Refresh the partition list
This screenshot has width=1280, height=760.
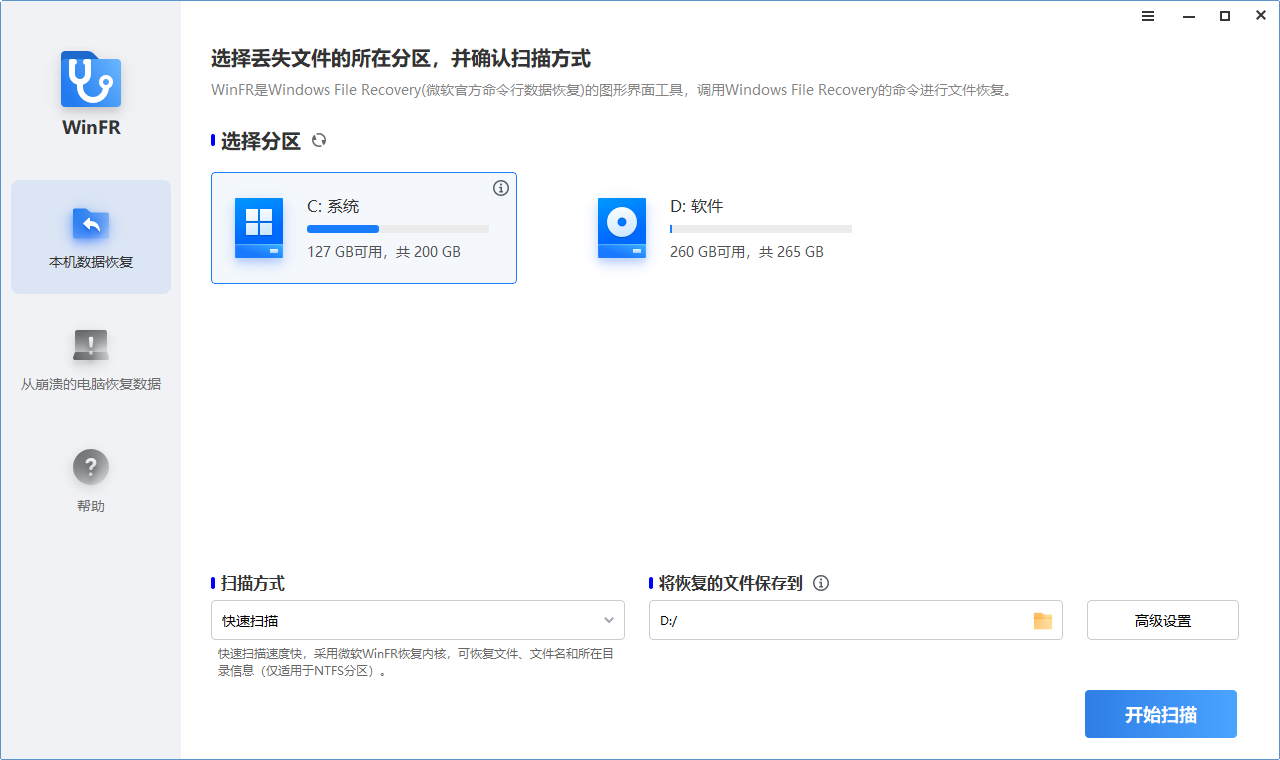(x=319, y=141)
